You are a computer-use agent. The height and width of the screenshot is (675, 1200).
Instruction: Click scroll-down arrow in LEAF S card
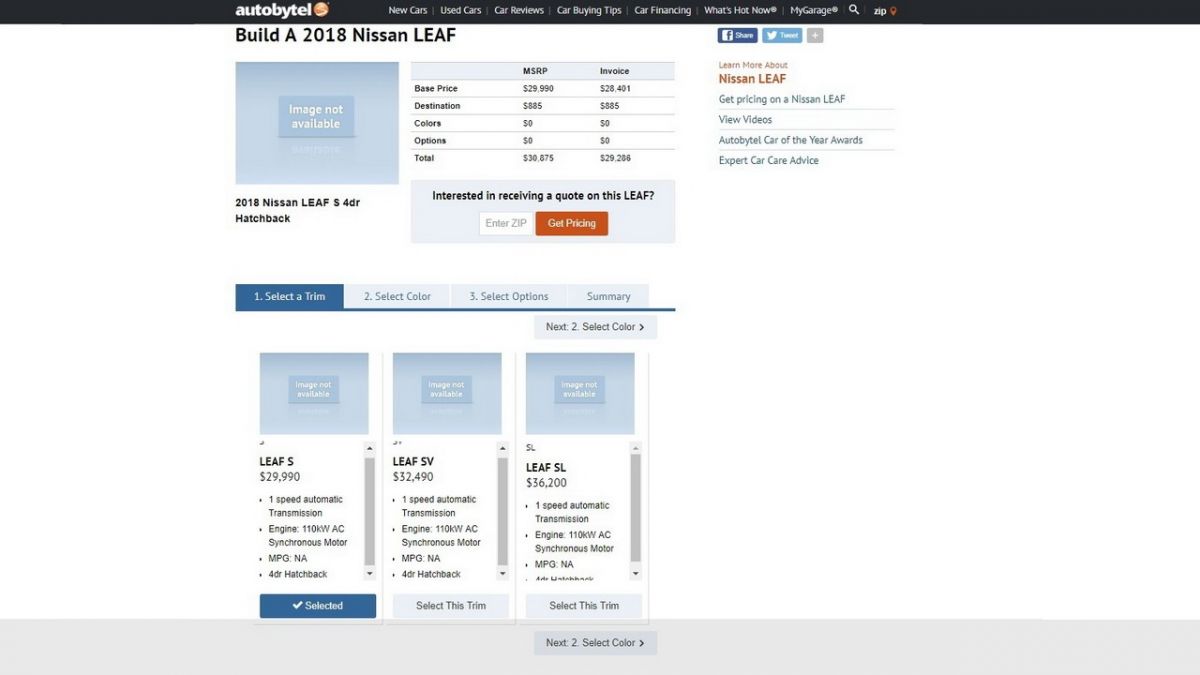pyautogui.click(x=370, y=575)
